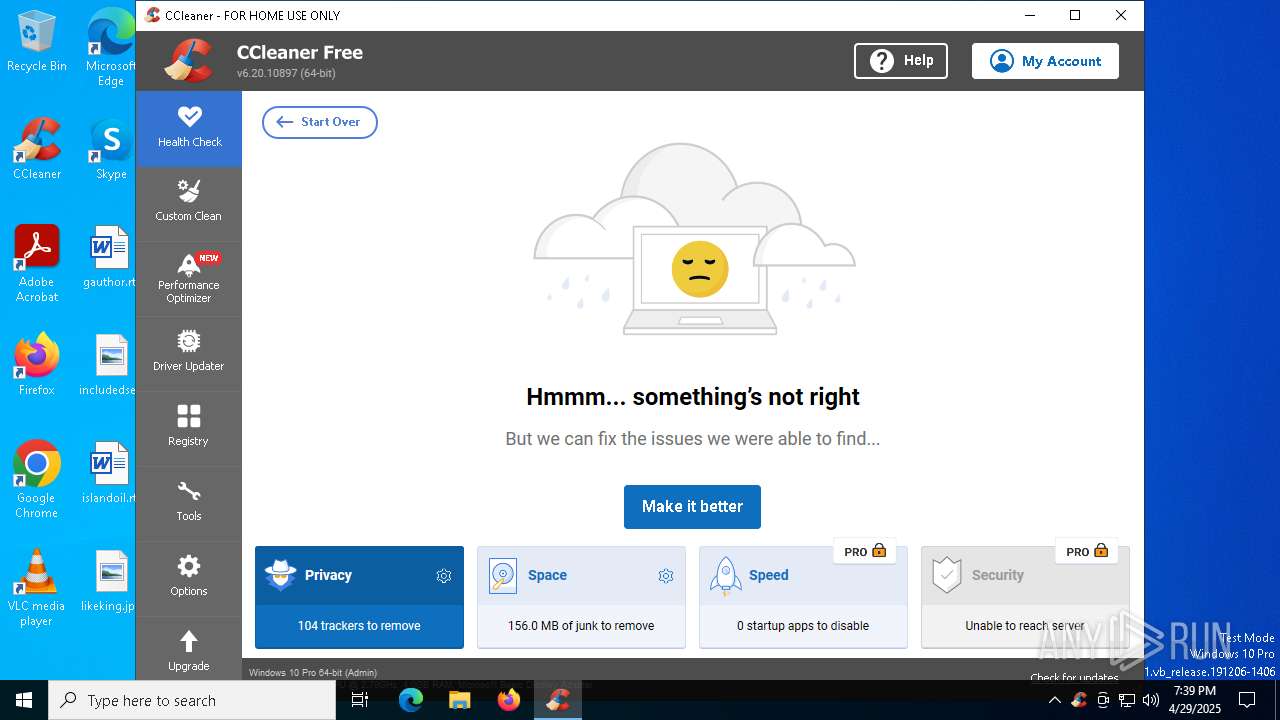Click the Make it better button

(x=692, y=507)
